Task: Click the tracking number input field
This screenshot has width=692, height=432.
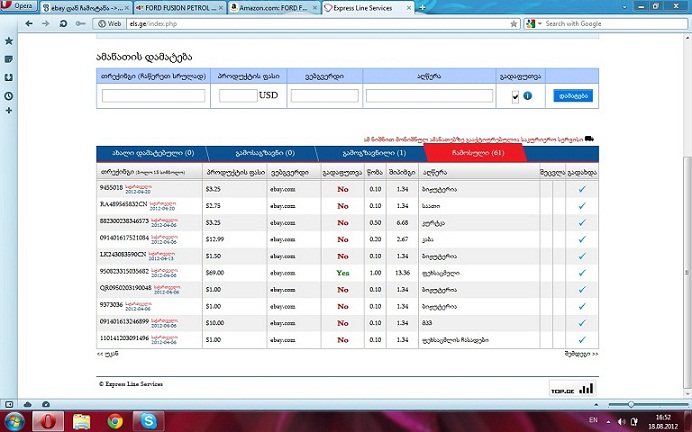Action: 153,96
